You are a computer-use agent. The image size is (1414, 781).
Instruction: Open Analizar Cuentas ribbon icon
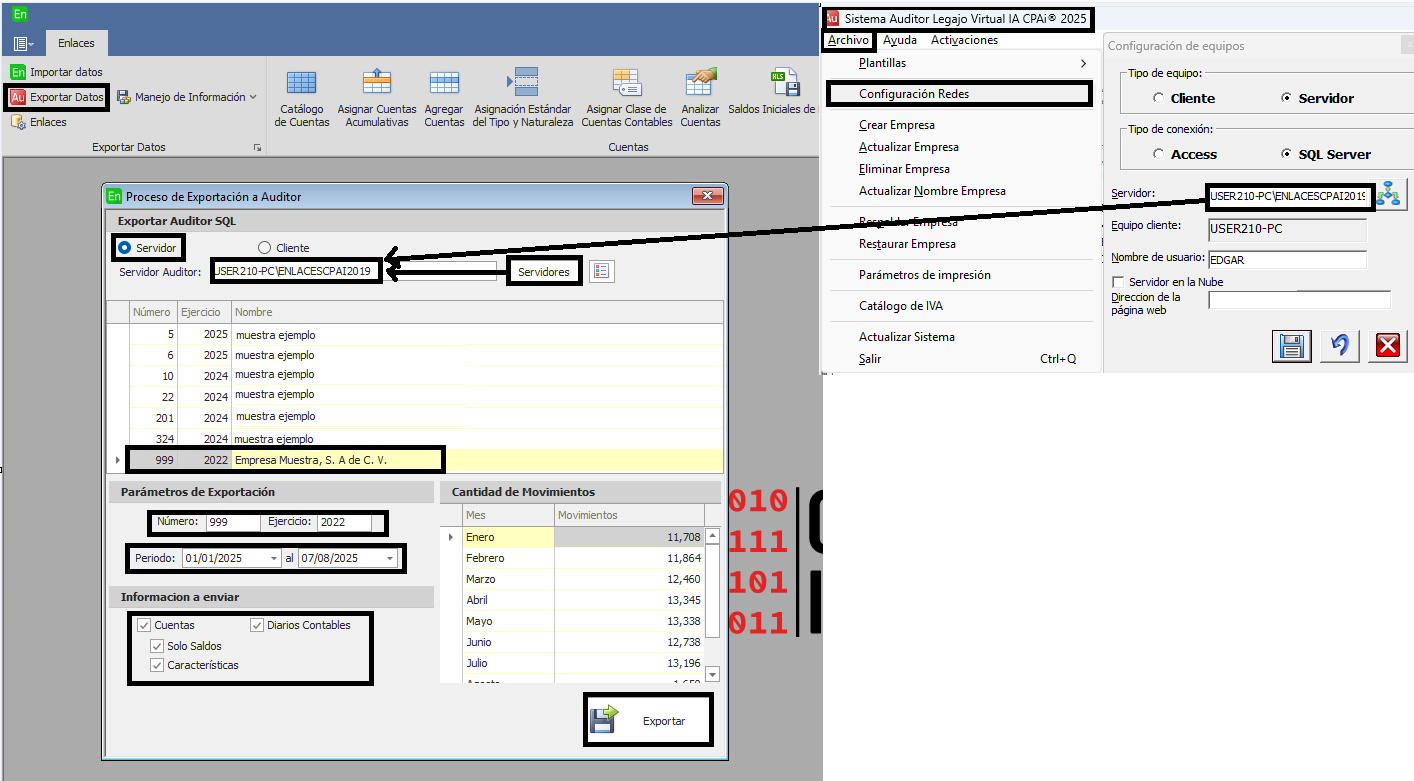click(700, 99)
